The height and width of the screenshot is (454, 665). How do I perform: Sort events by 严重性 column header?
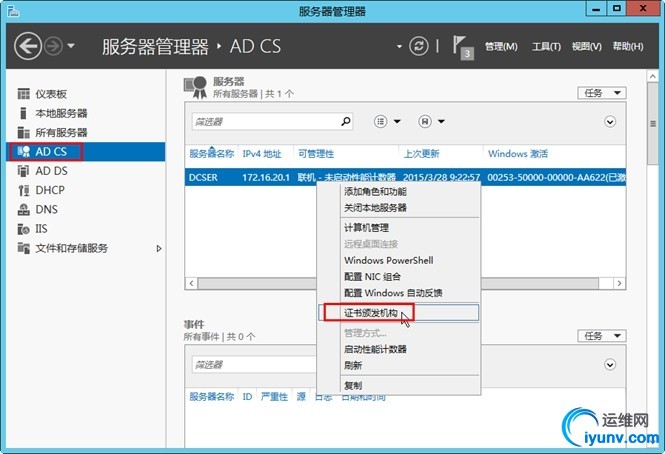(274, 397)
